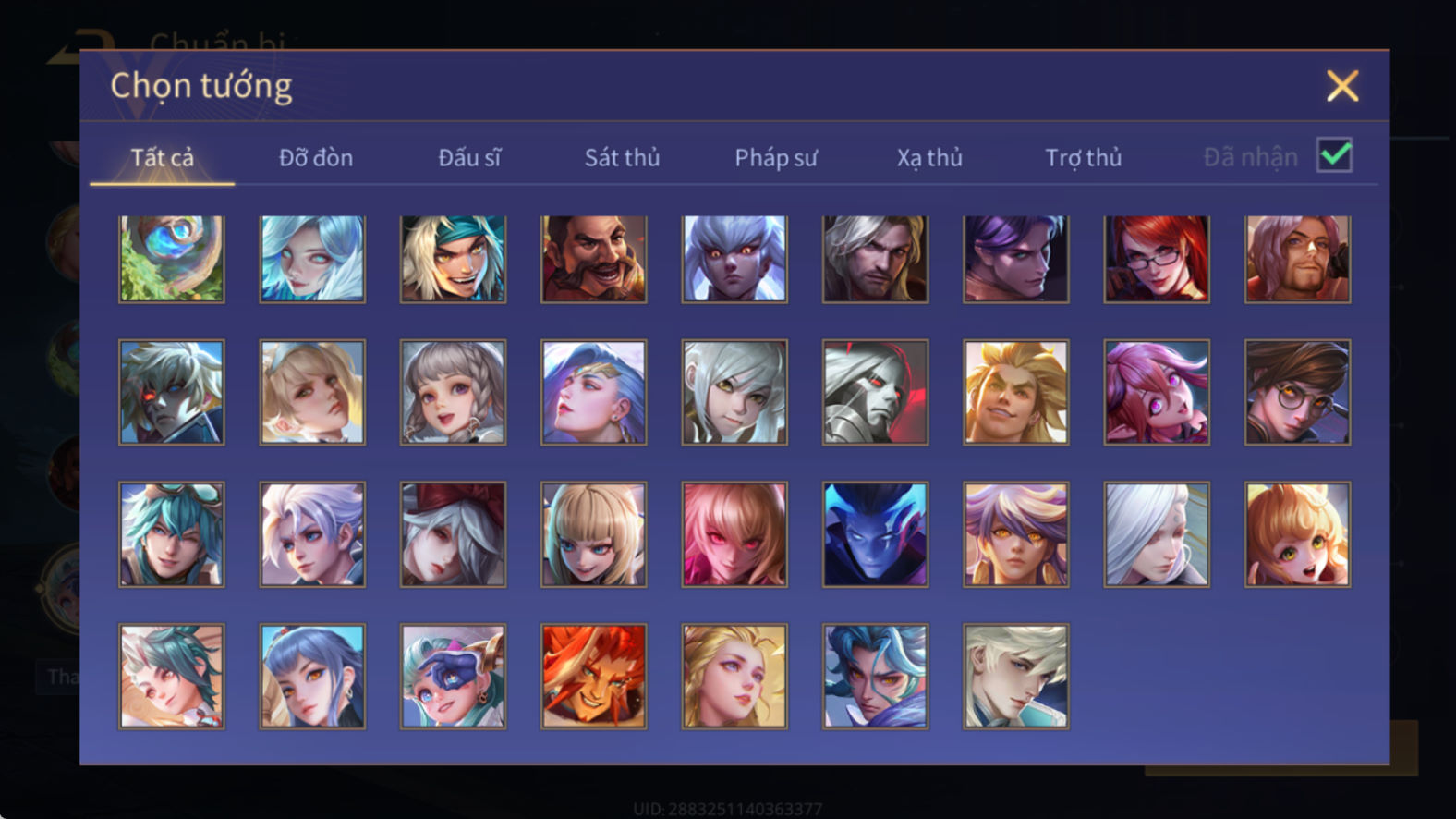Pick the blue demon-faced hero portrait
This screenshot has height=819, width=1456.
click(875, 533)
